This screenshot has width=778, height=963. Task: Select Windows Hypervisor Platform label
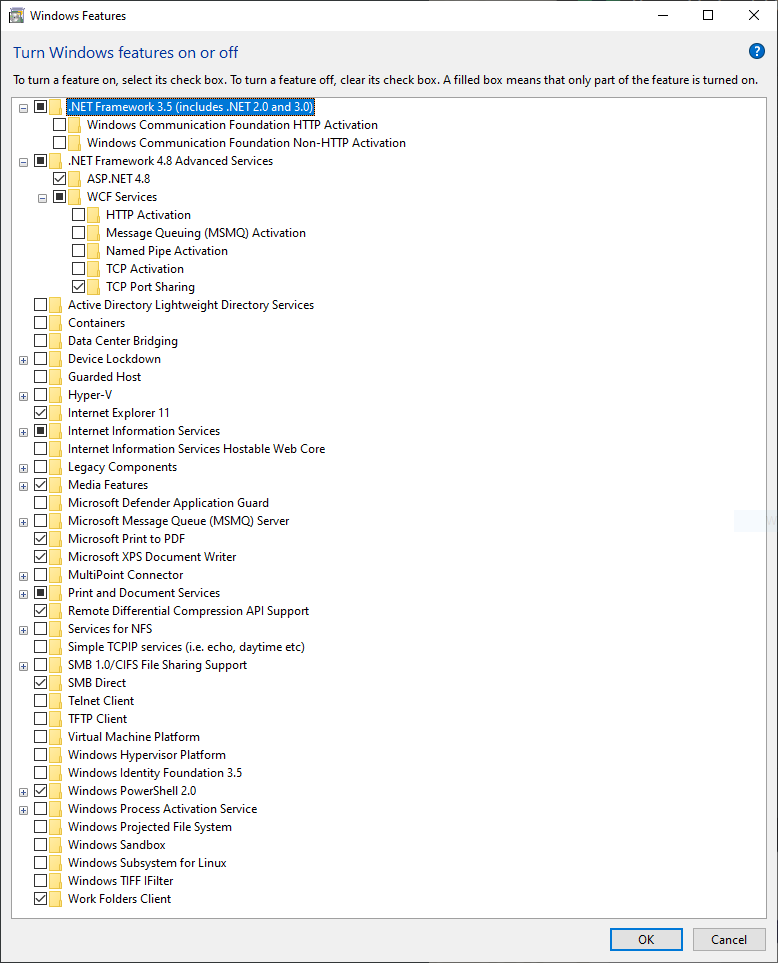(x=147, y=754)
